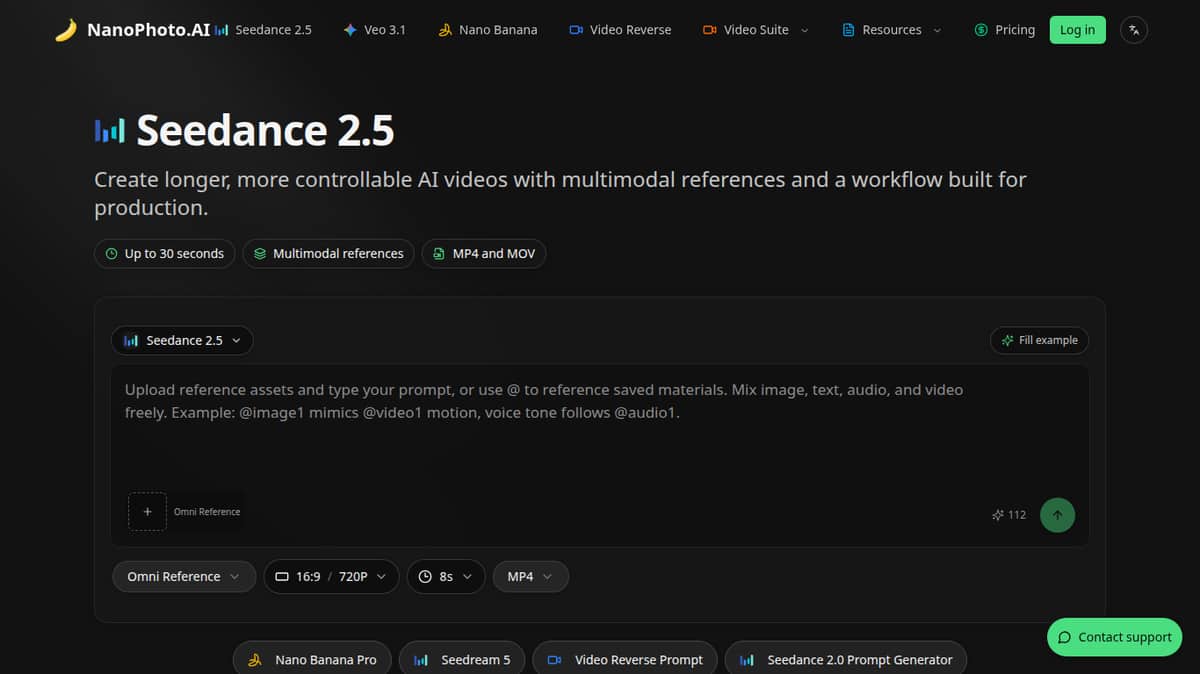The height and width of the screenshot is (674, 1200).
Task: Click the MP4 and MOV badge
Action: (x=484, y=254)
